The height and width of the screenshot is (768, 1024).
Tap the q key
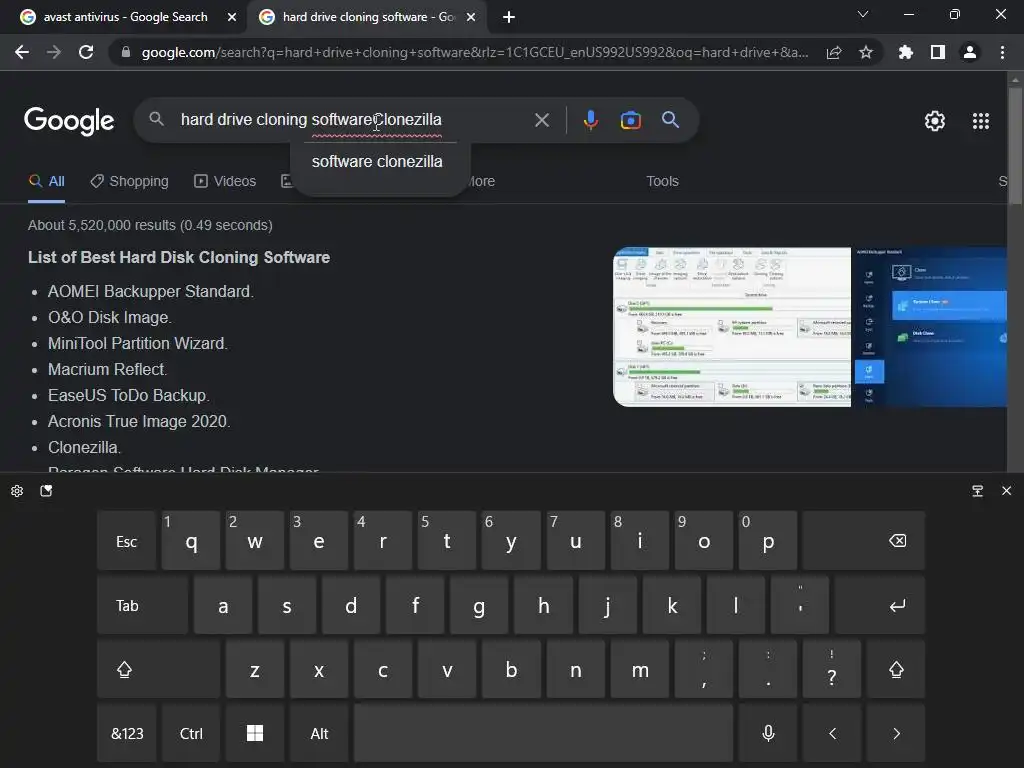(191, 541)
